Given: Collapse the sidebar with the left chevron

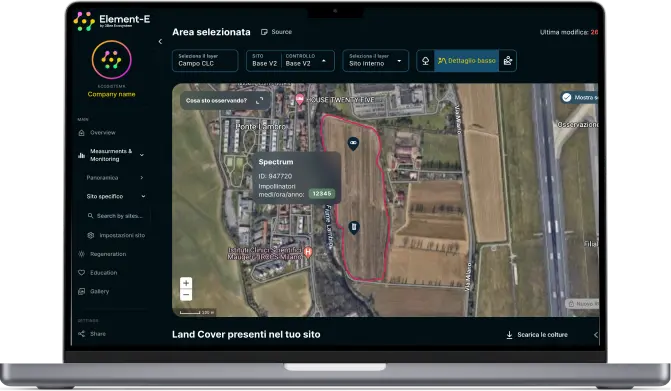Looking at the screenshot, I should point(160,41).
